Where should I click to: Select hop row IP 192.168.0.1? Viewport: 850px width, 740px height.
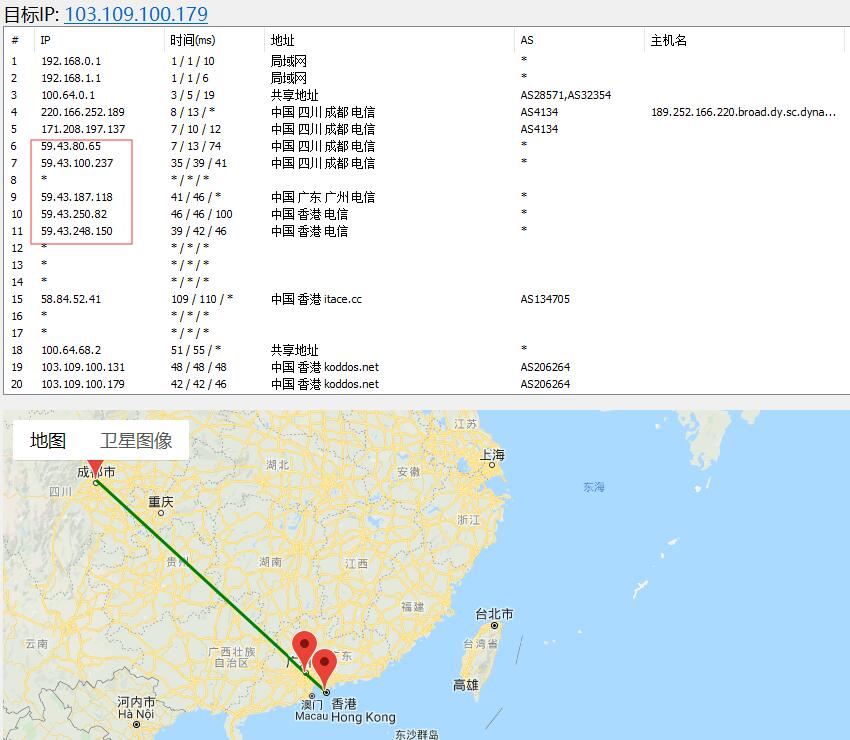71,61
